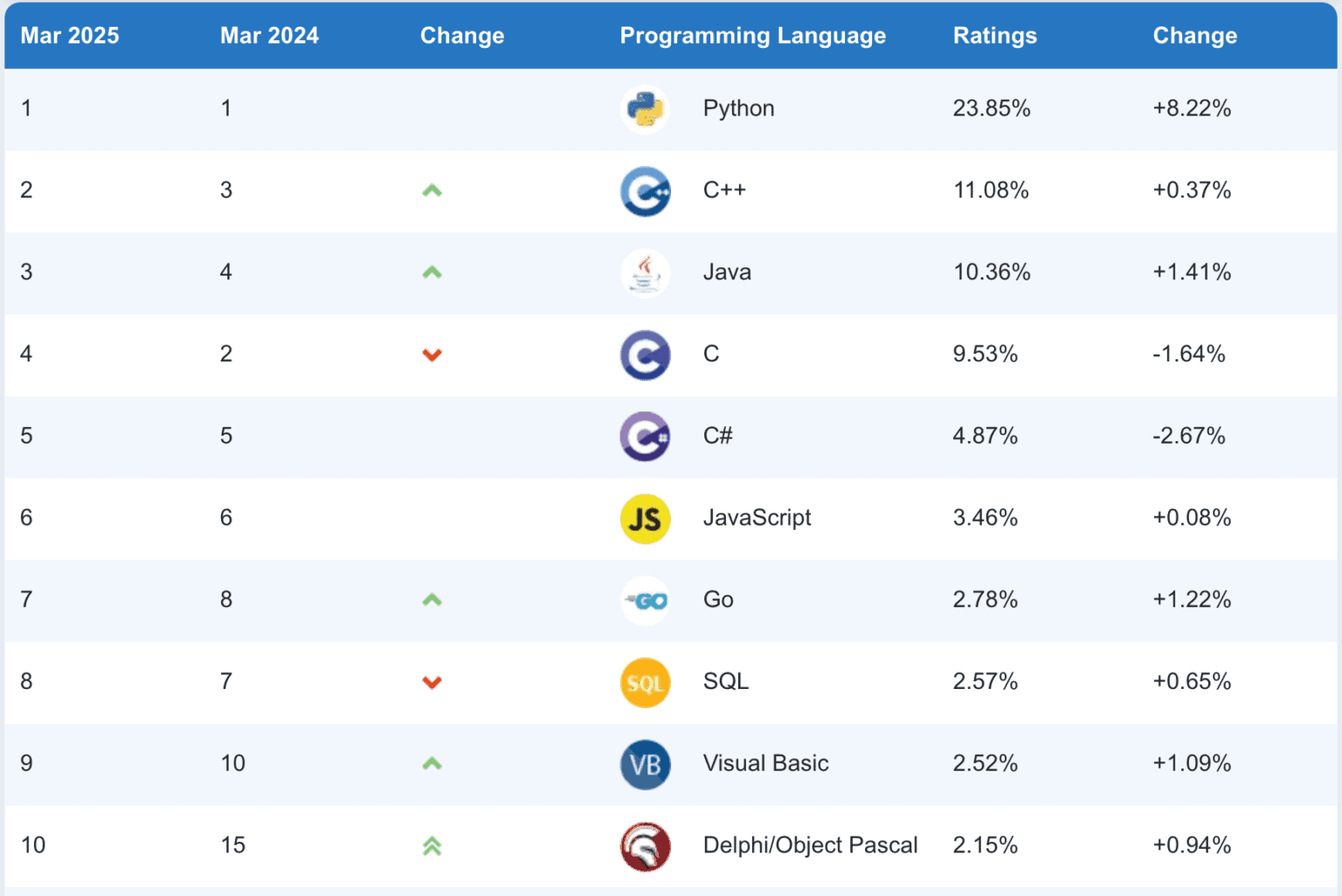
Task: Select the C# logo icon
Action: [x=645, y=436]
